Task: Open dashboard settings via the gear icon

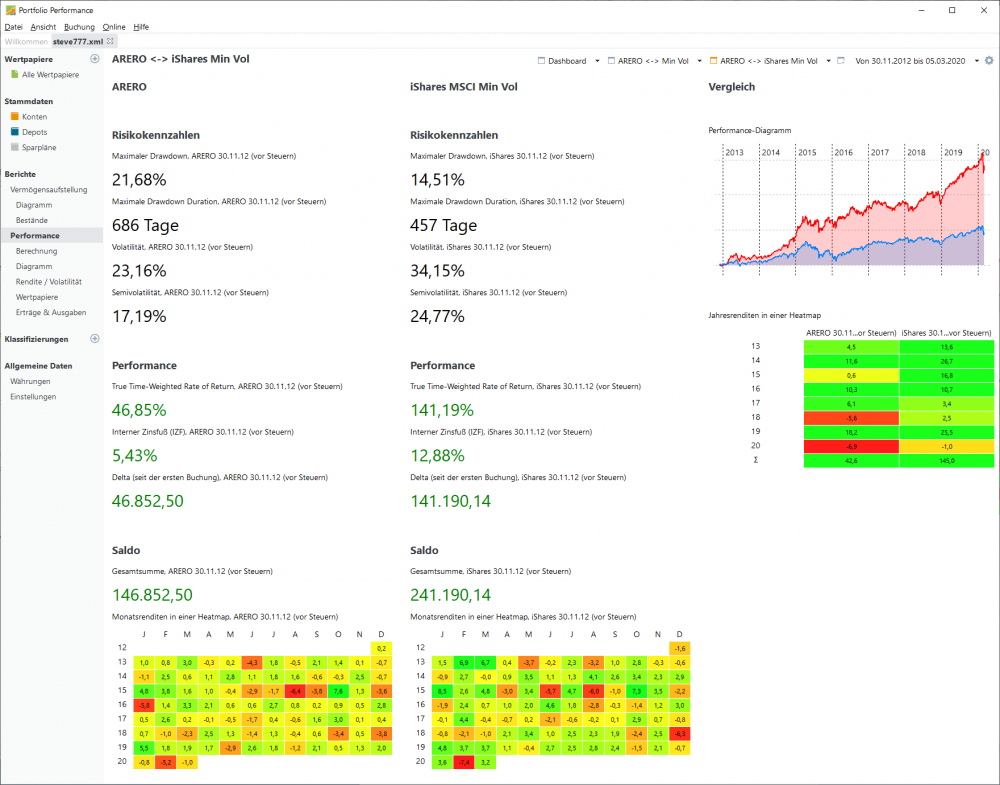Action: click(x=988, y=60)
